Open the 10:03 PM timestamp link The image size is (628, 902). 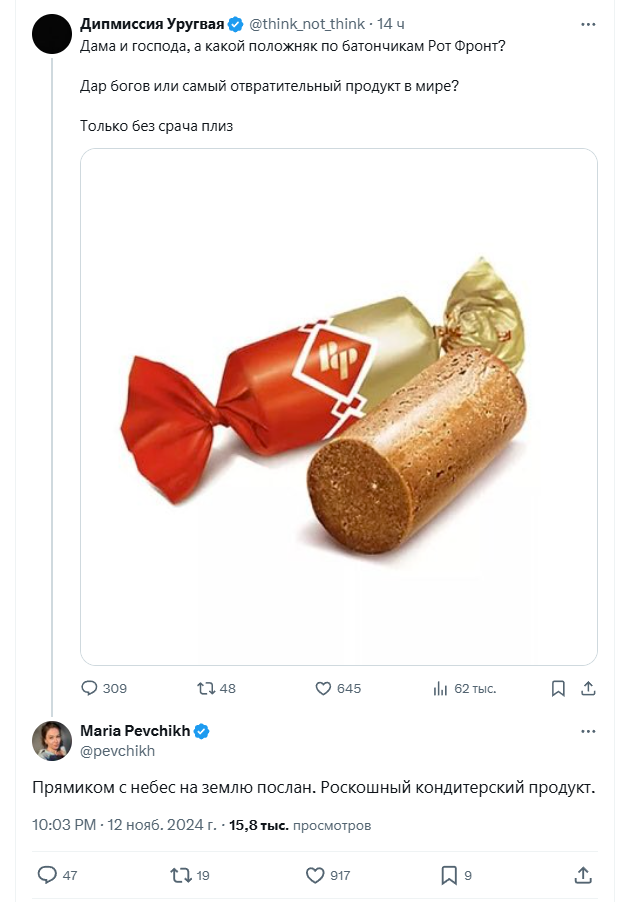(x=64, y=826)
